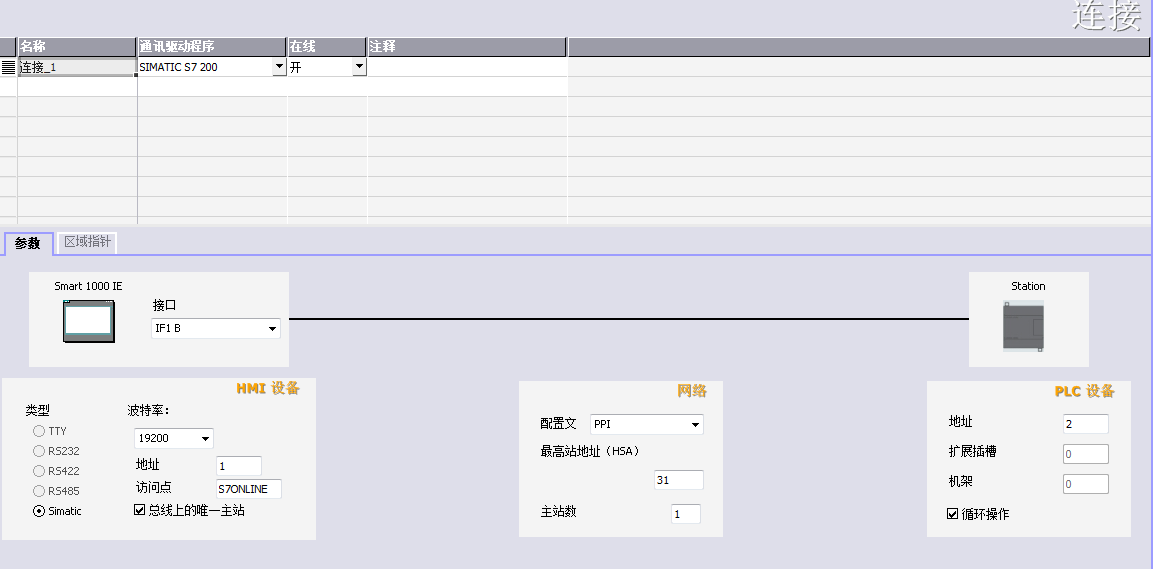Select the TTY type radio button
Image resolution: width=1153 pixels, height=569 pixels.
(39, 431)
